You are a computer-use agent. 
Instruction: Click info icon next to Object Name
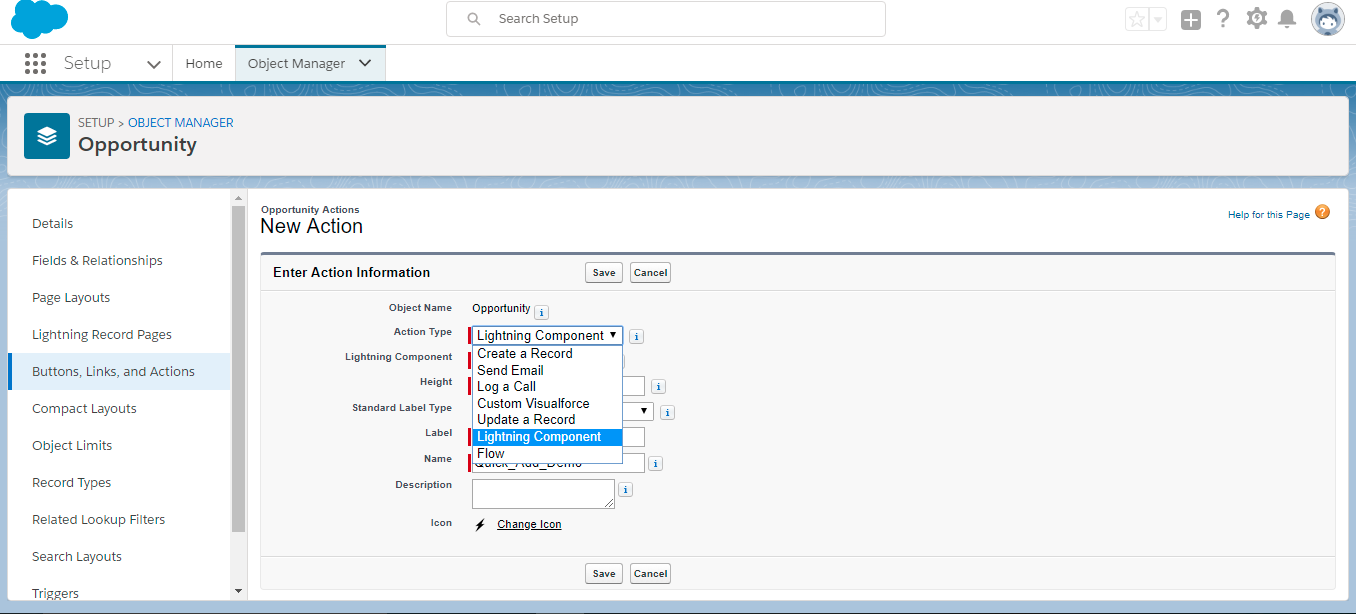pos(541,312)
